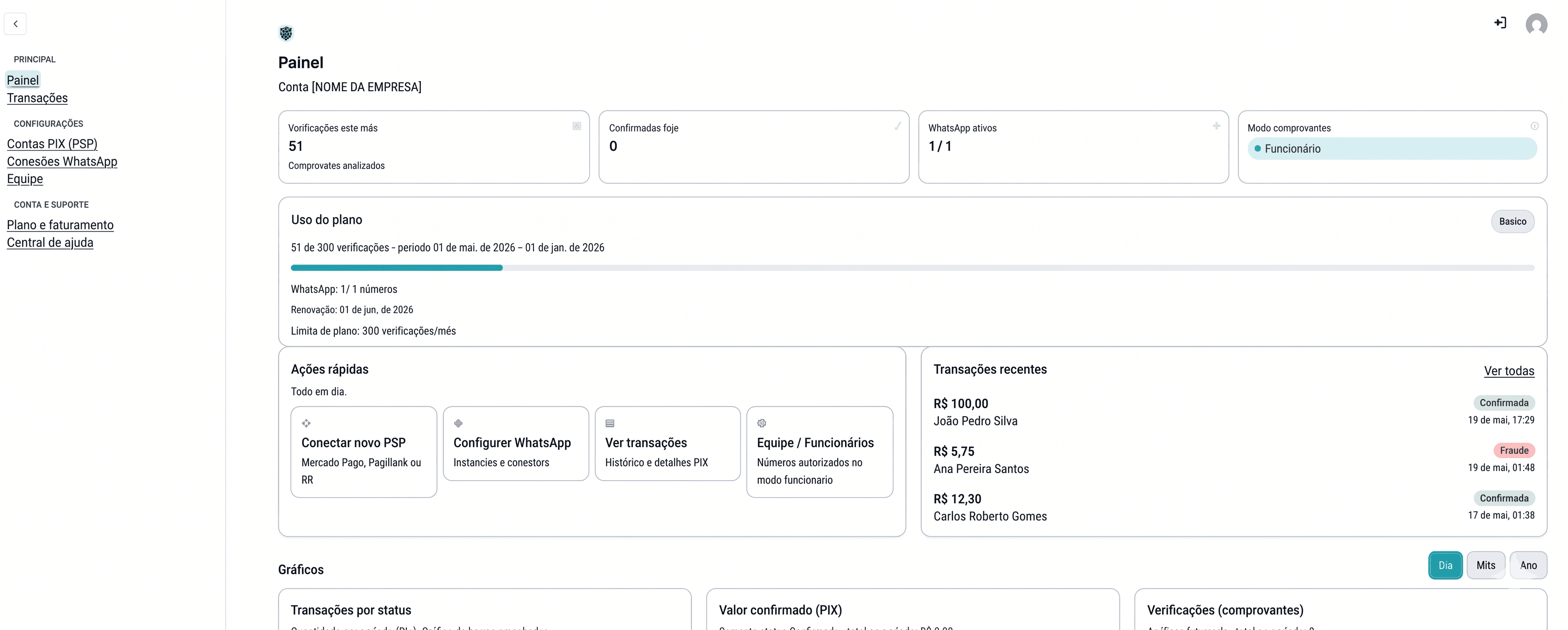Image resolution: width=1568 pixels, height=630 pixels.
Task: Click Ver todas transactions link
Action: coord(1509,370)
